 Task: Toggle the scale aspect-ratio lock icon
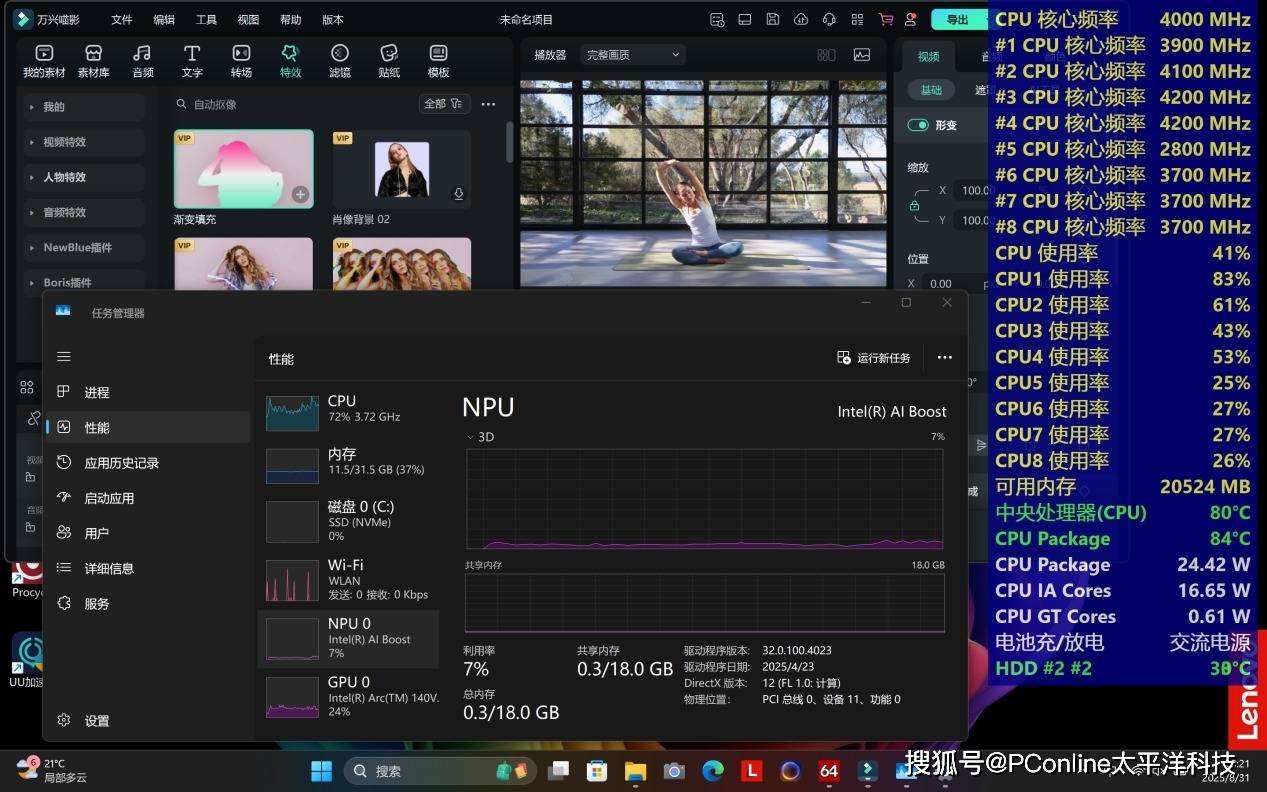[914, 205]
